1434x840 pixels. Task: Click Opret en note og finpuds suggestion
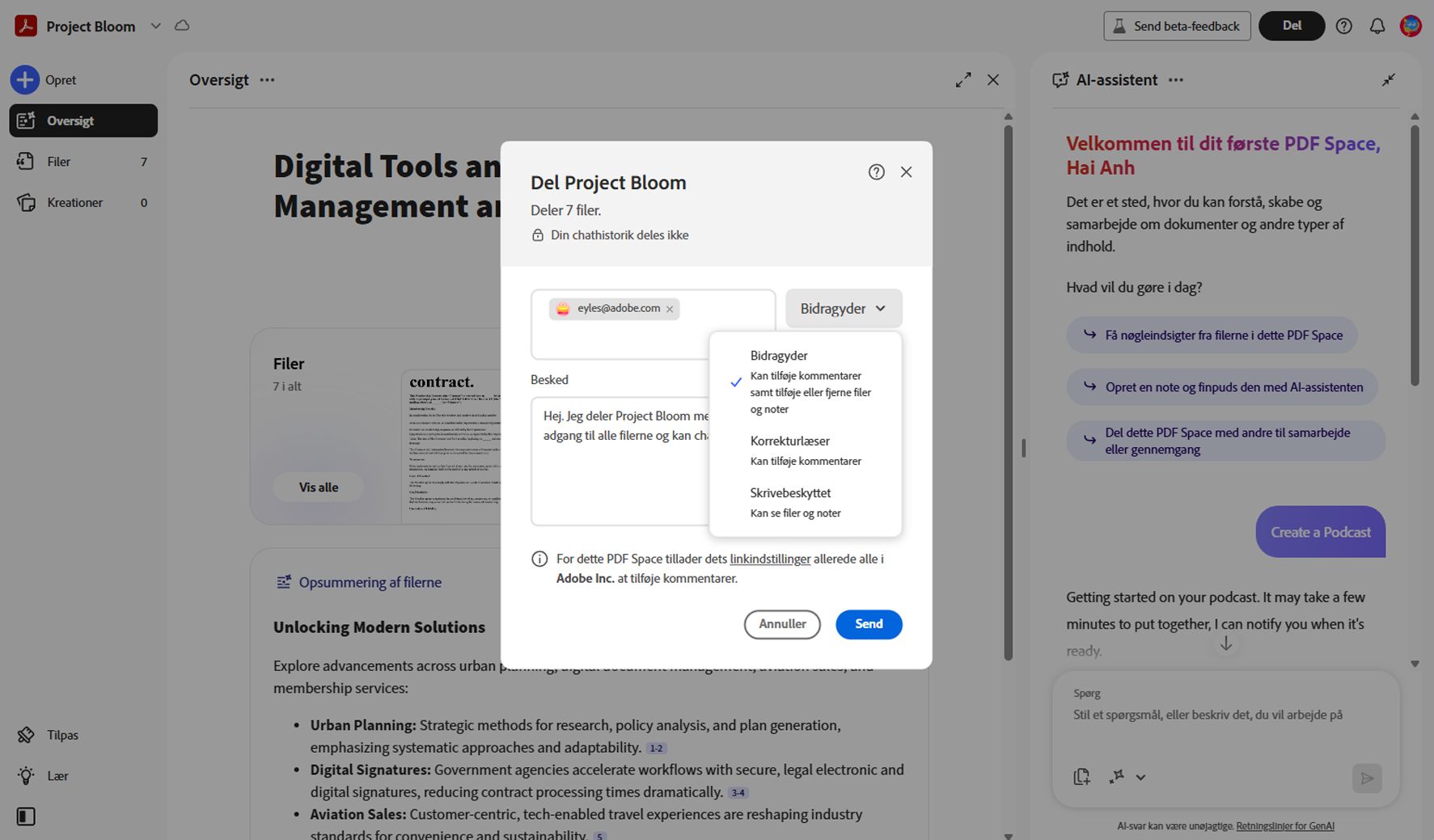click(1222, 387)
